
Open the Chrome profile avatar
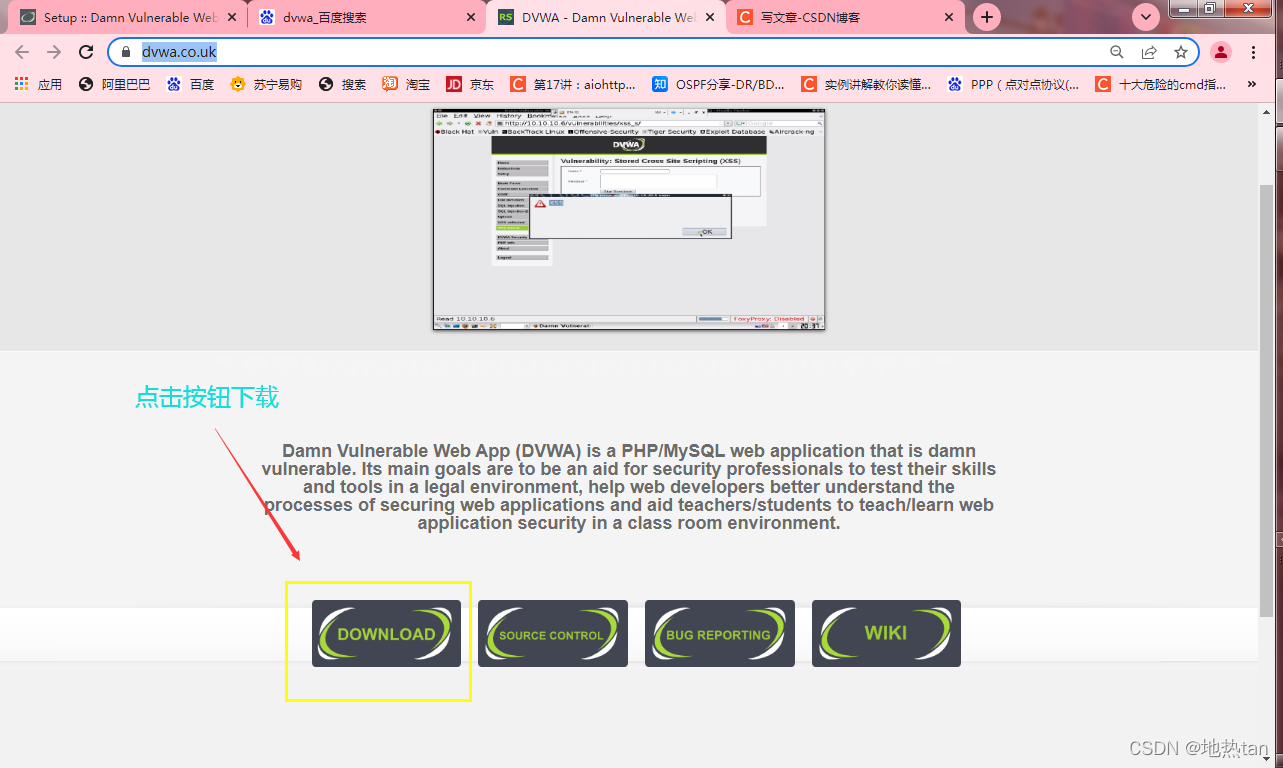(x=1221, y=52)
